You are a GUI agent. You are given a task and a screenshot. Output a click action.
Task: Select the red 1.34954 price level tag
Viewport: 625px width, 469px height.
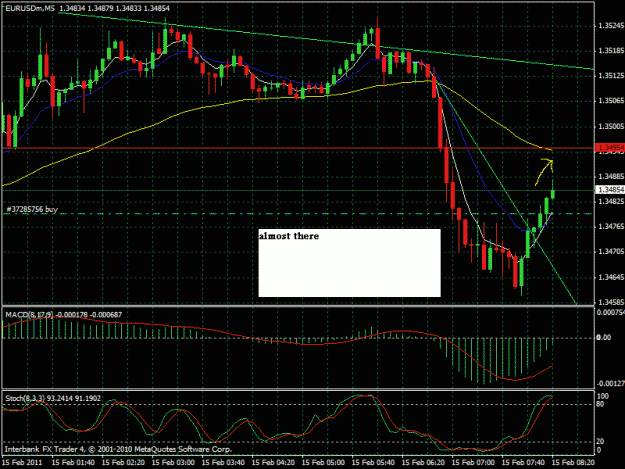coord(610,148)
